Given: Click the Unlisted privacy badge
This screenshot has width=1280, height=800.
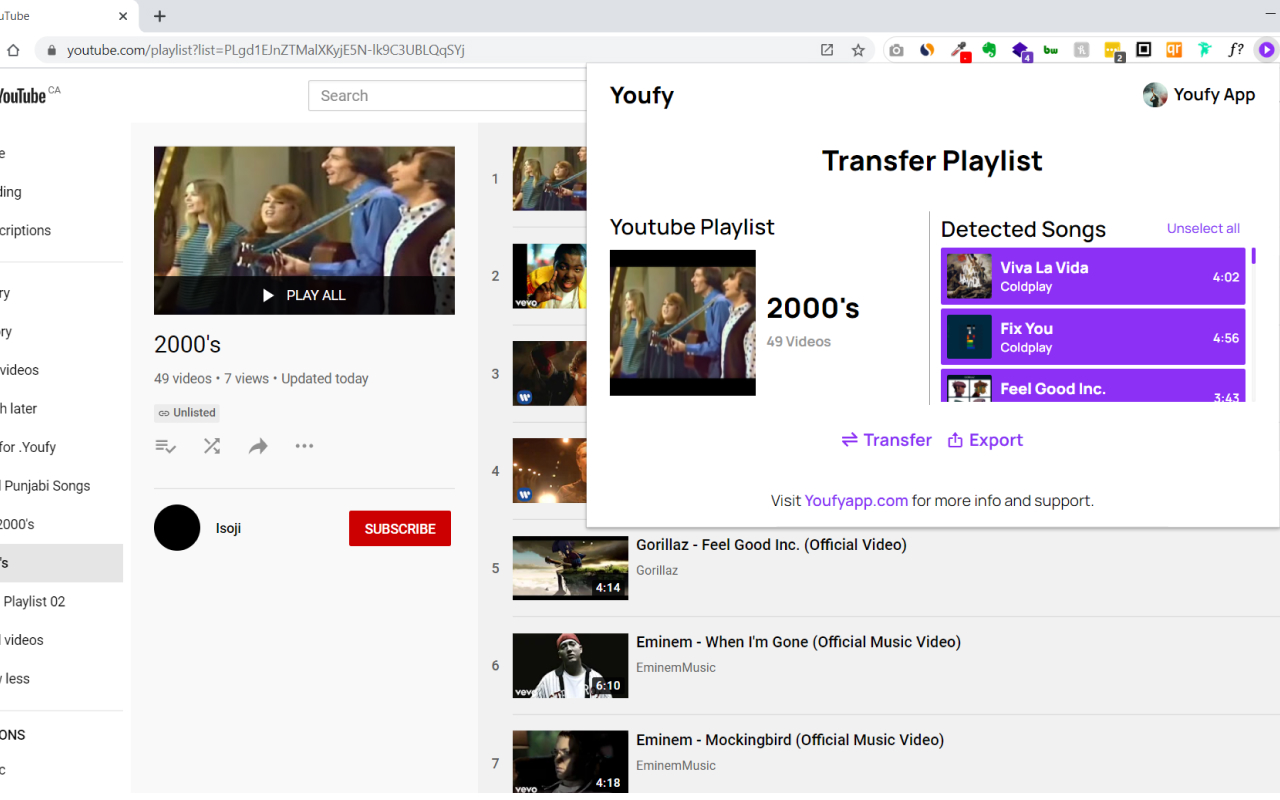Looking at the screenshot, I should (187, 412).
